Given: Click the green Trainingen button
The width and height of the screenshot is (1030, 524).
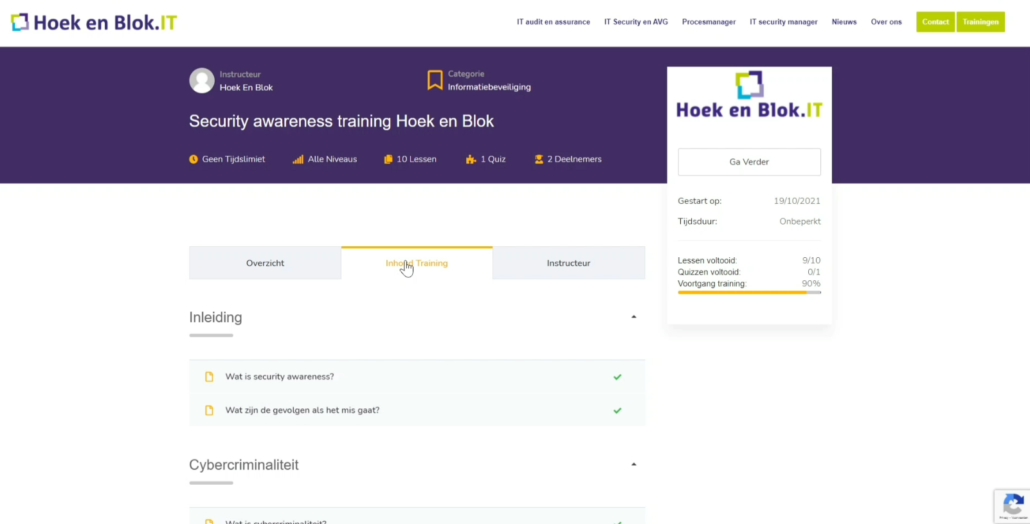Looking at the screenshot, I should [981, 22].
